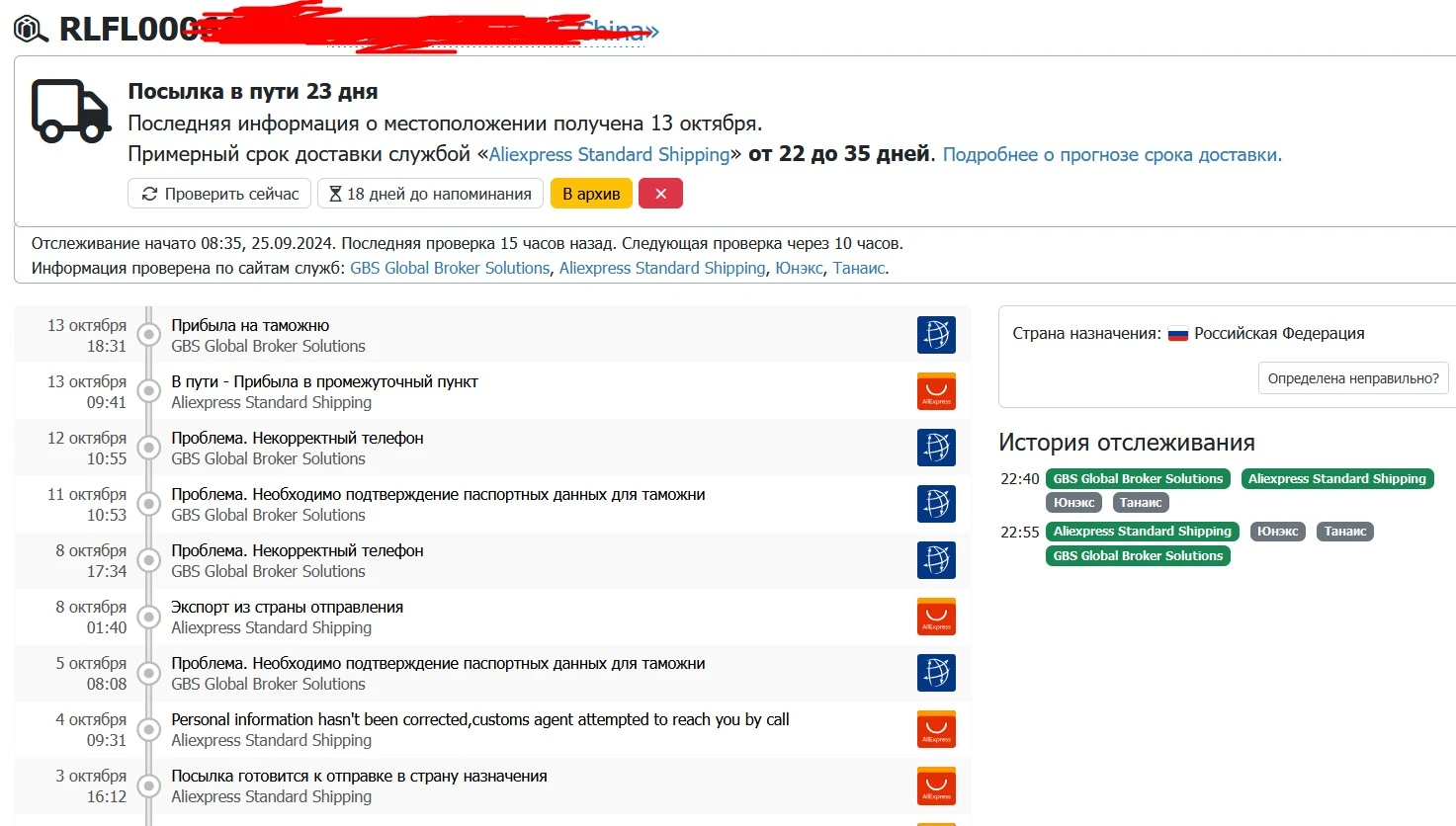Open the 'Юнэкс' service link
Image resolution: width=1456 pixels, height=826 pixels.
pyautogui.click(x=799, y=268)
